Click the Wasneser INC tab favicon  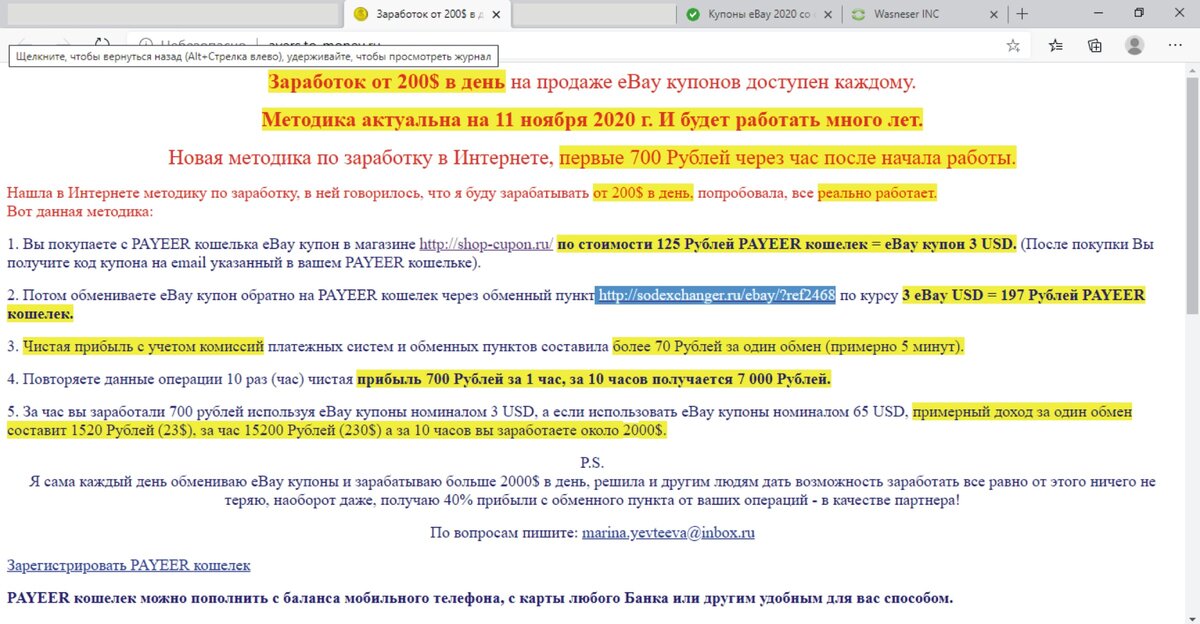(858, 14)
